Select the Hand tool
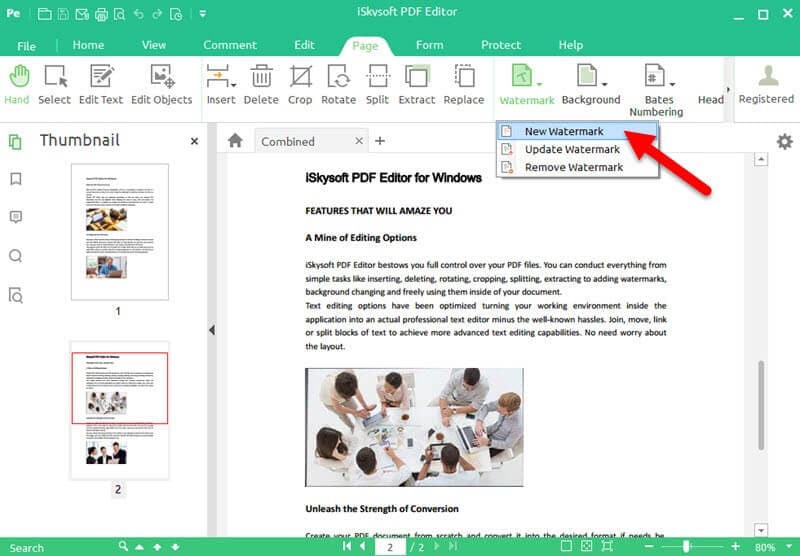The height and width of the screenshot is (556, 800). tap(18, 85)
